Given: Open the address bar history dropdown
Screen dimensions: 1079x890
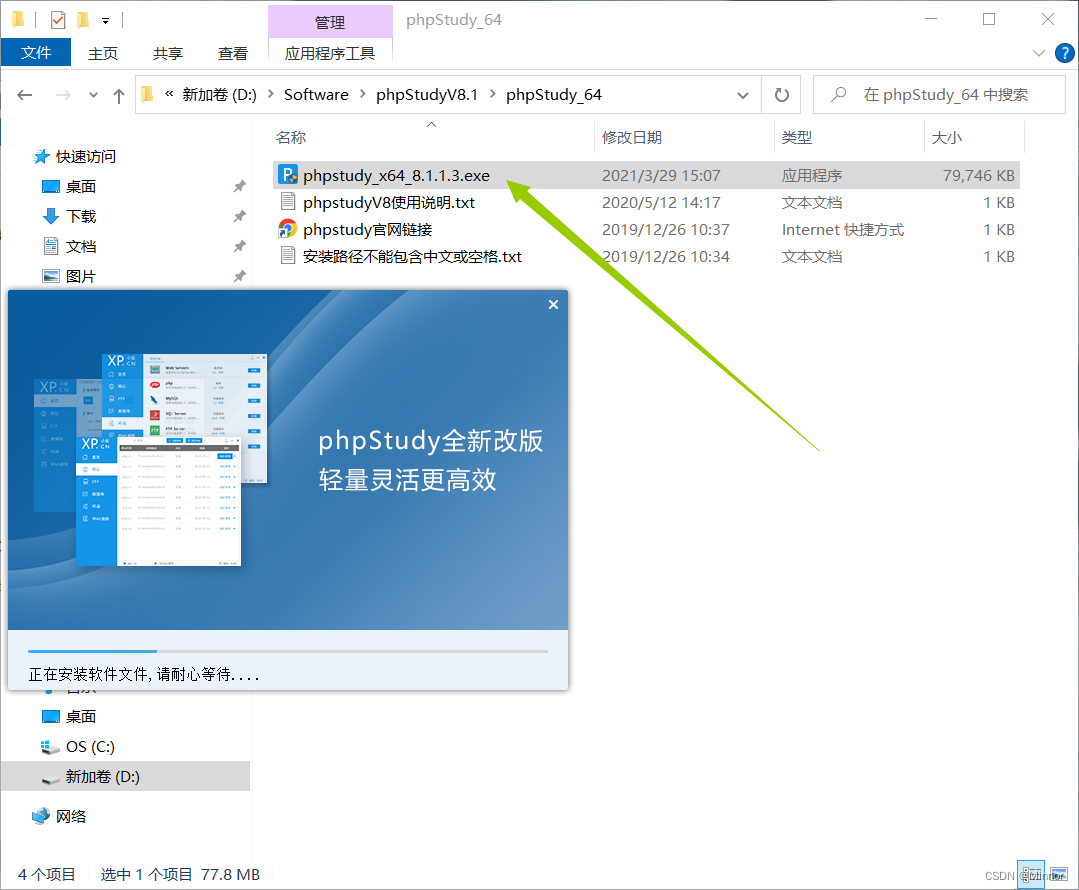Looking at the screenshot, I should 743,95.
